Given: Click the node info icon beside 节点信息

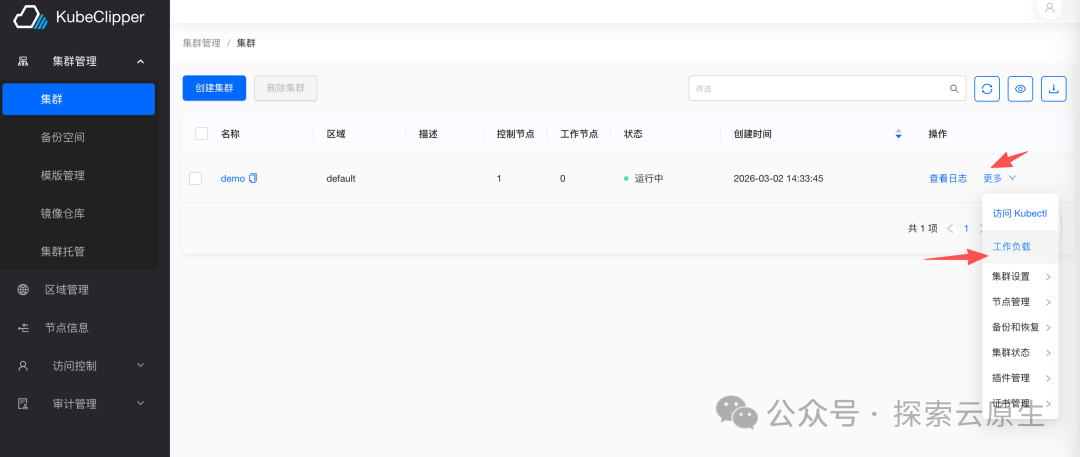Looking at the screenshot, I should 23,327.
